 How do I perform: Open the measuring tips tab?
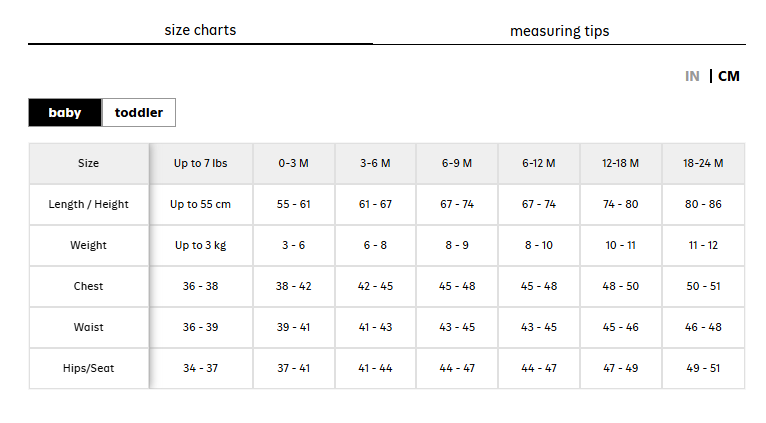point(559,31)
